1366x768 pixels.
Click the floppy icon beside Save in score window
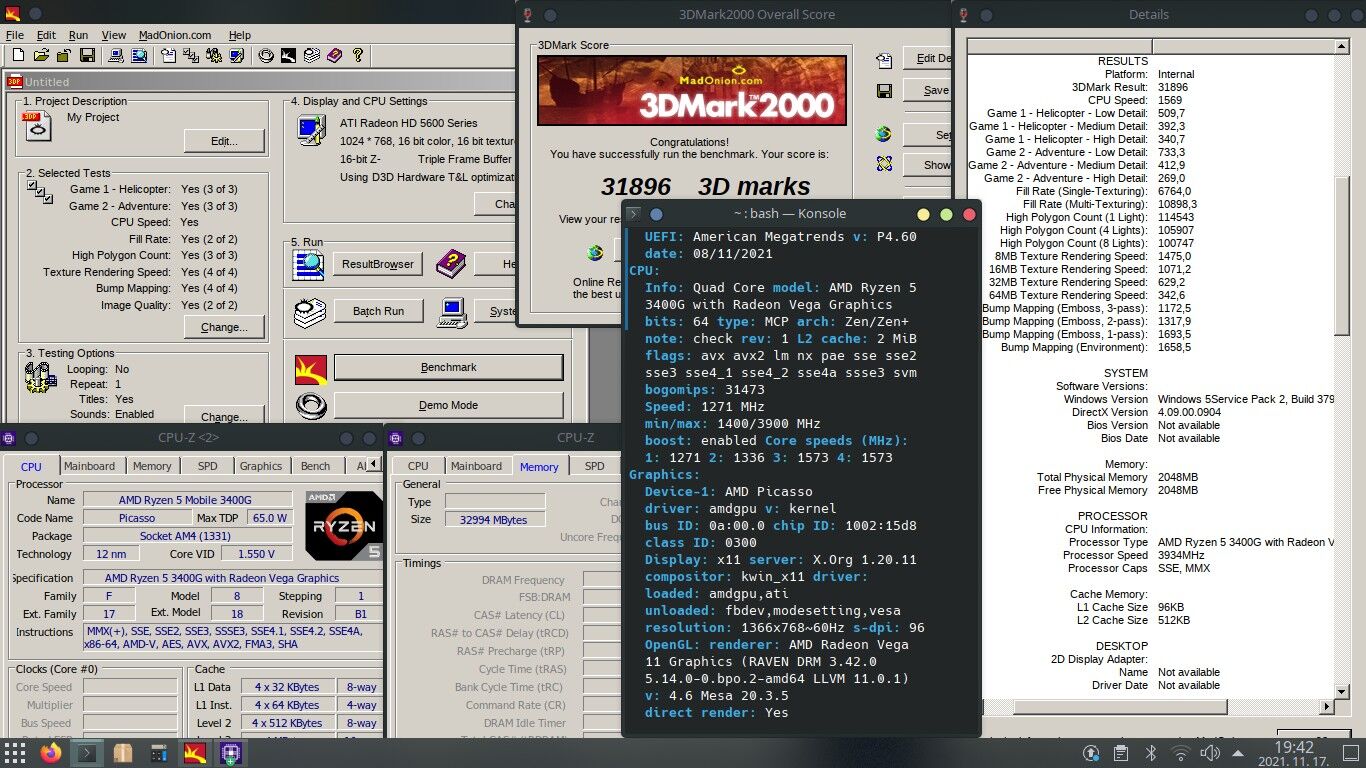tap(884, 91)
